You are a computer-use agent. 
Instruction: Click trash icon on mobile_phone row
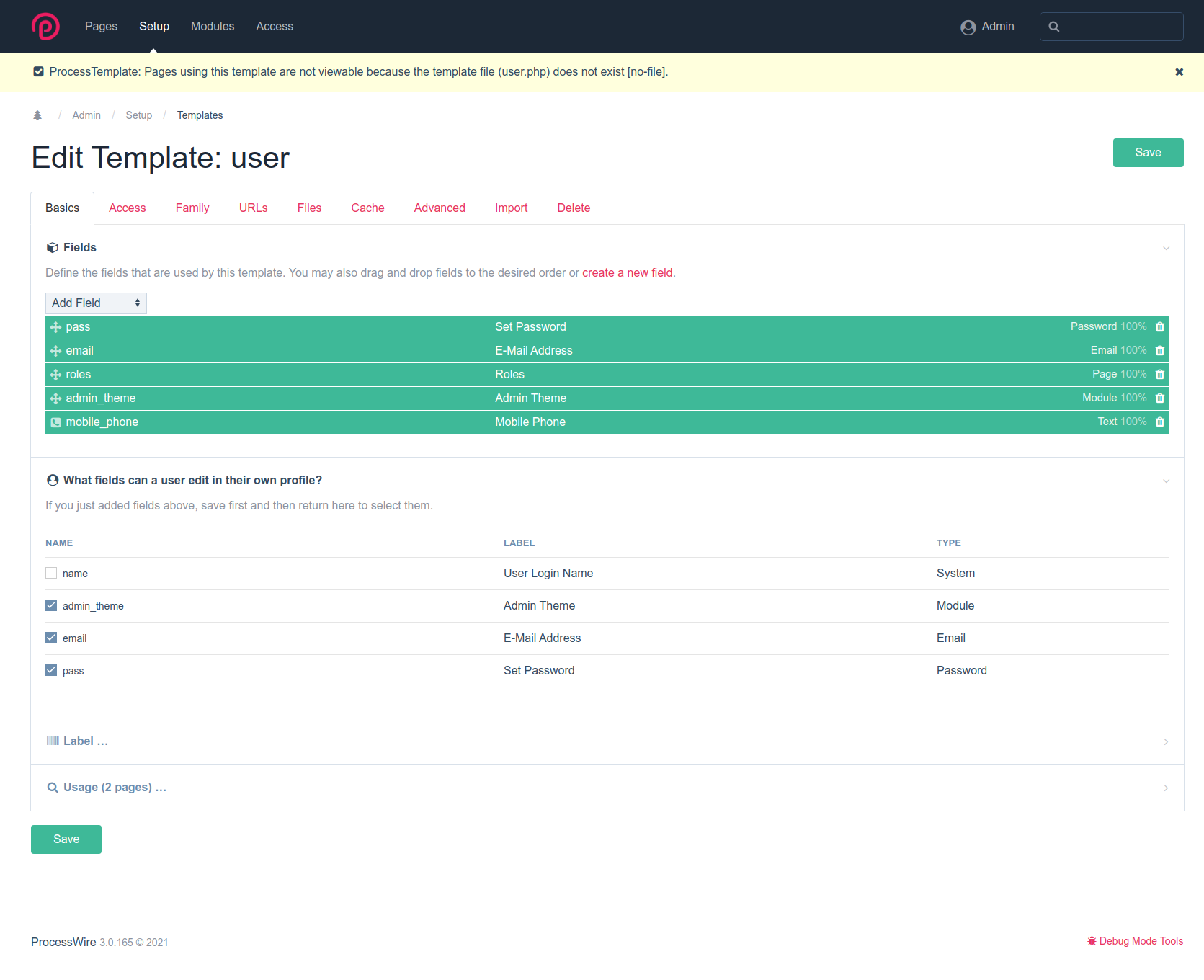1159,422
